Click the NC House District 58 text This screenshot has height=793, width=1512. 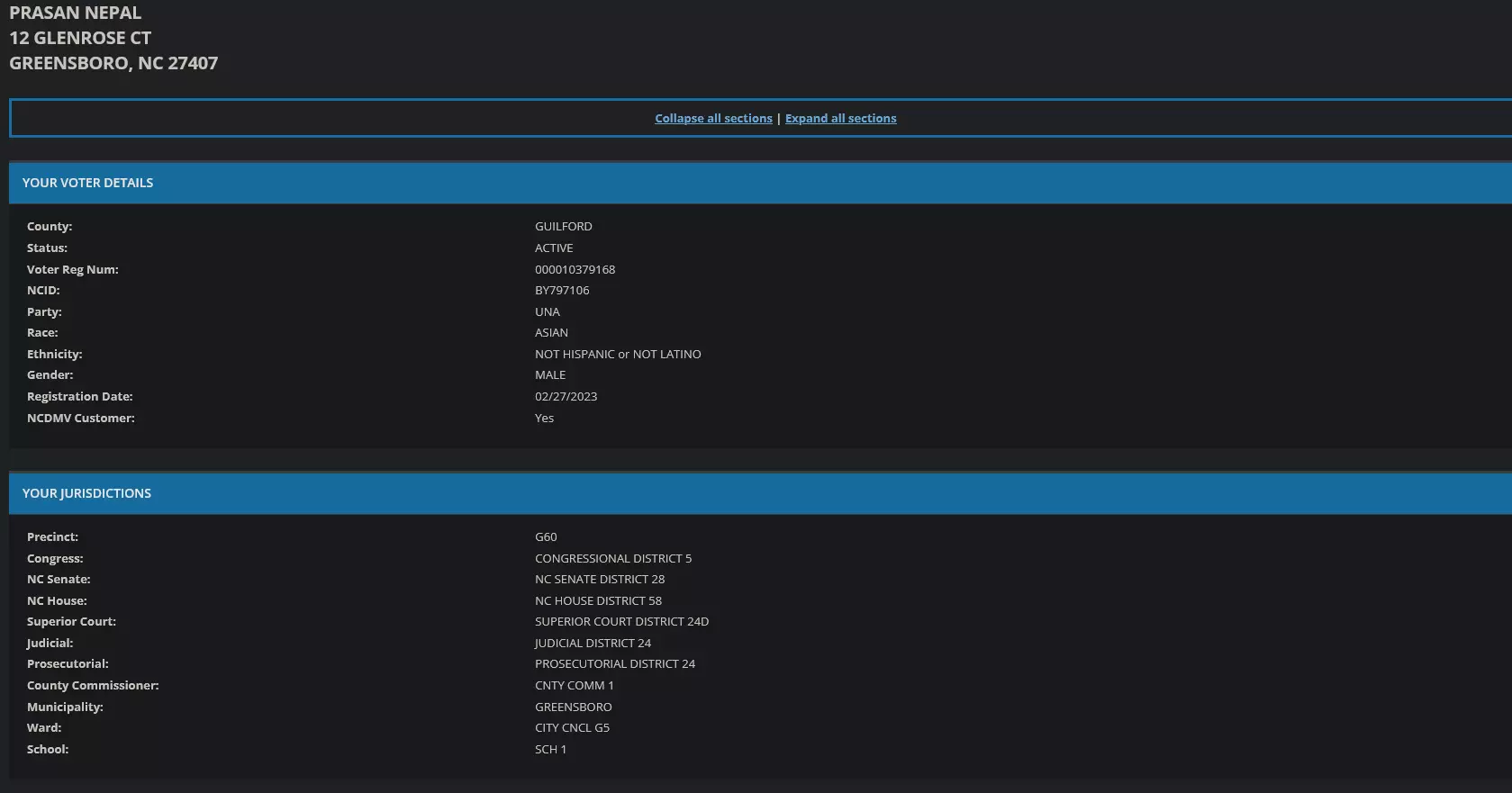tap(598, 600)
